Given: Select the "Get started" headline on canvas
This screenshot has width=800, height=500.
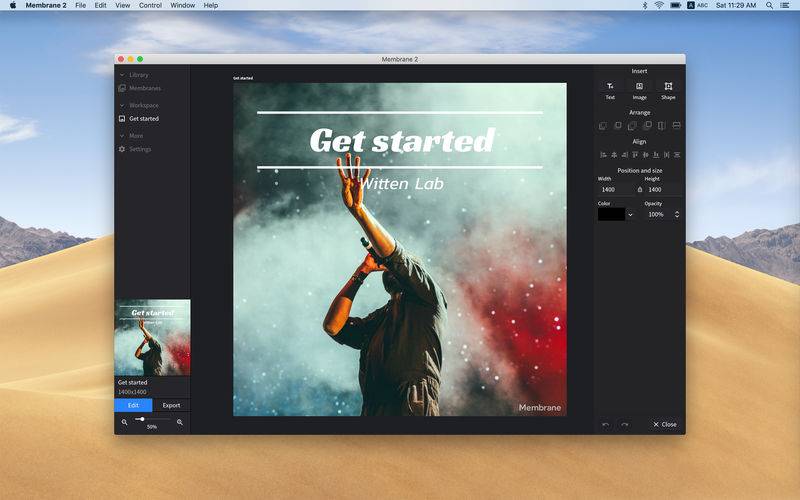Looking at the screenshot, I should (402, 140).
